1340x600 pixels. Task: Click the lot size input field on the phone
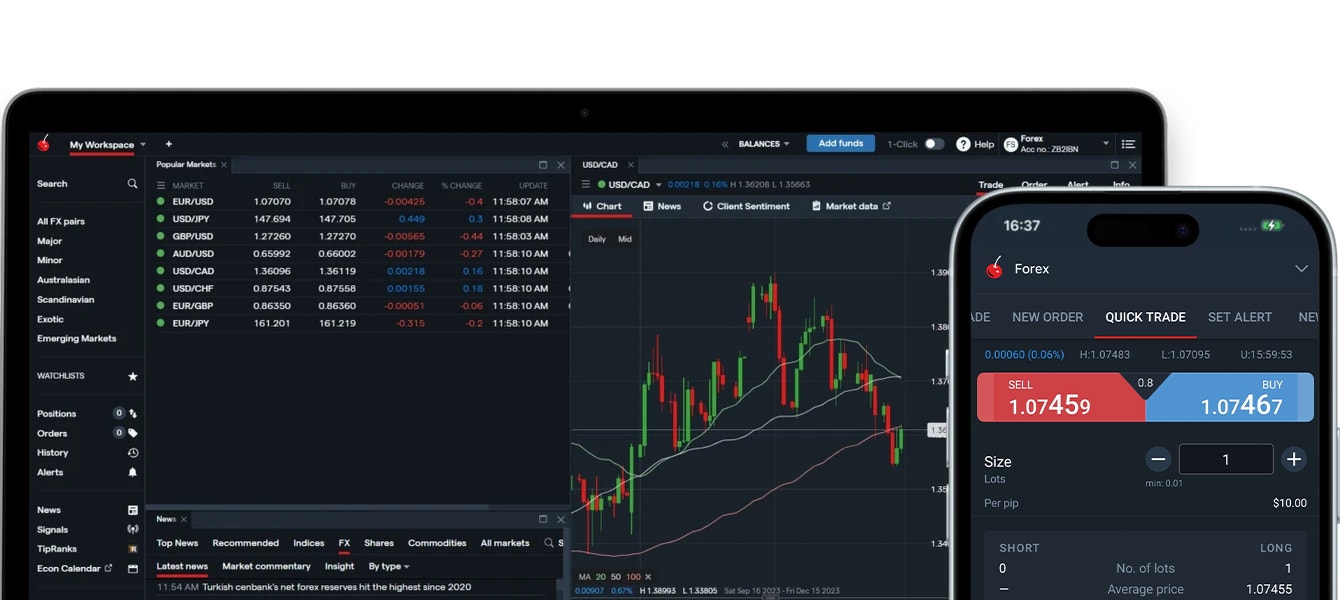pos(1226,459)
